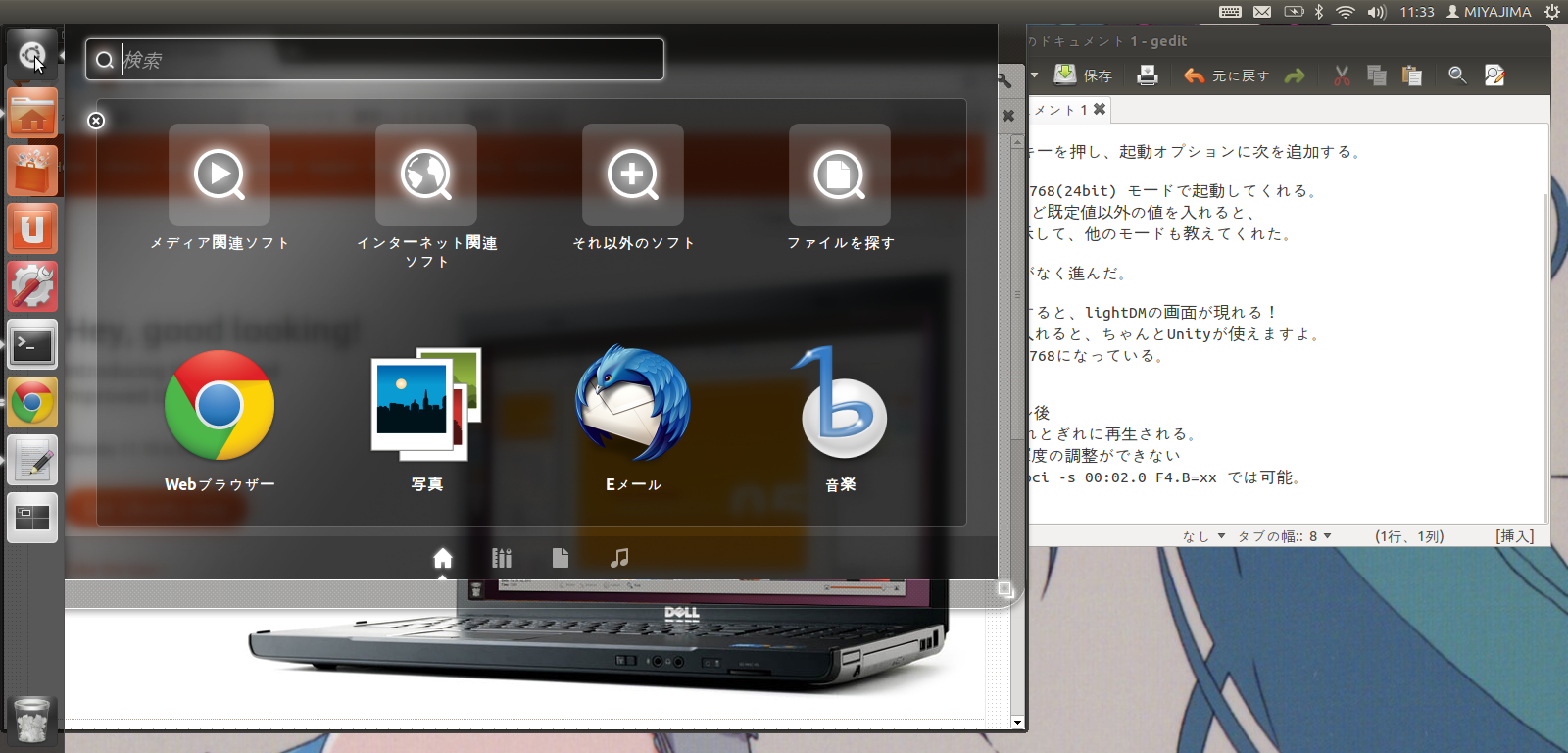The width and height of the screenshot is (1568, 753).
Task: Print the document from gedit toolbar
Action: tap(1148, 75)
